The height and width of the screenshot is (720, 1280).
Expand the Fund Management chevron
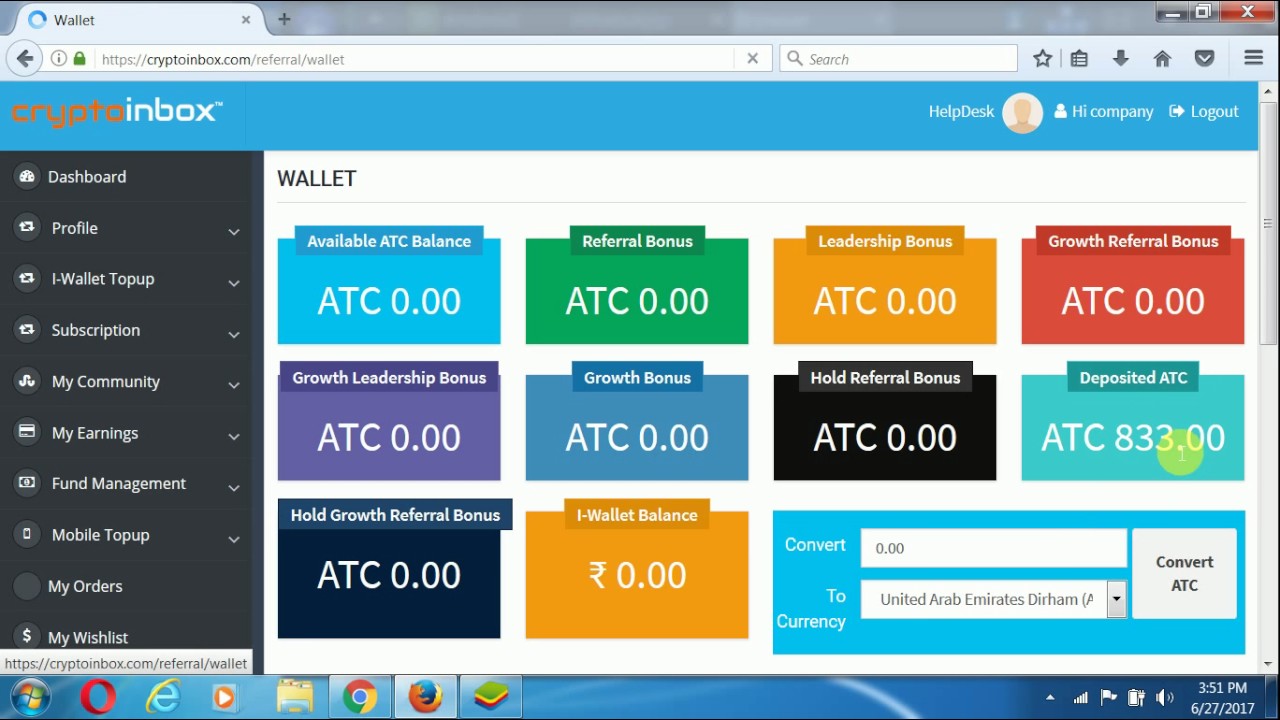coord(233,487)
